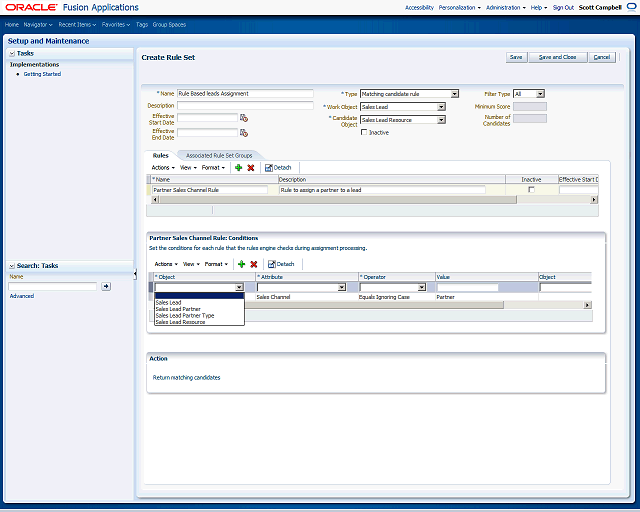Click the Effective Start Date field

207,118
